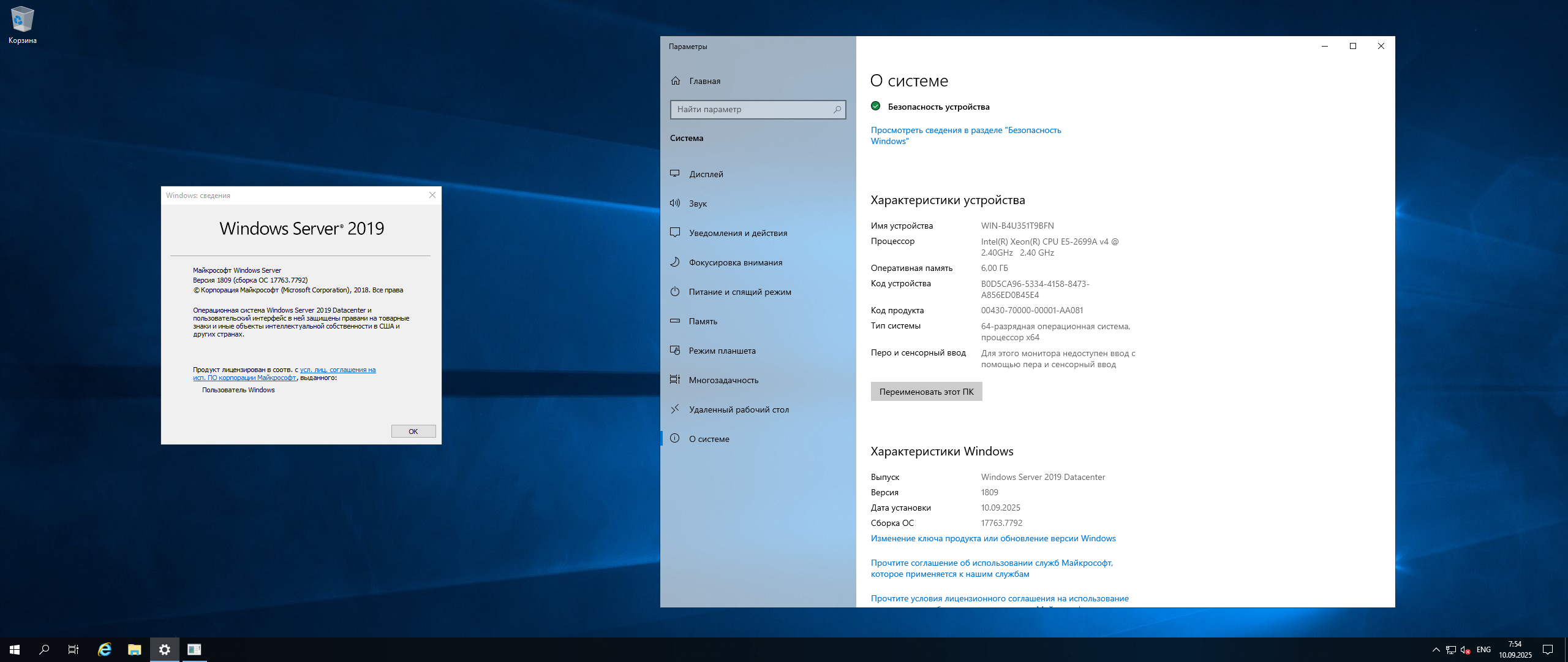Click RAM value 6,00 ГБ

tap(994, 268)
